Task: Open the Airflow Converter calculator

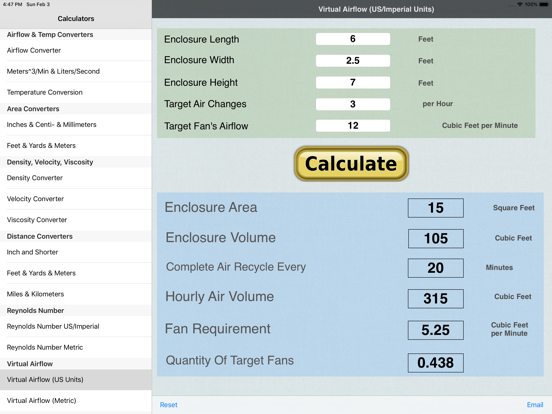Action: (x=76, y=50)
